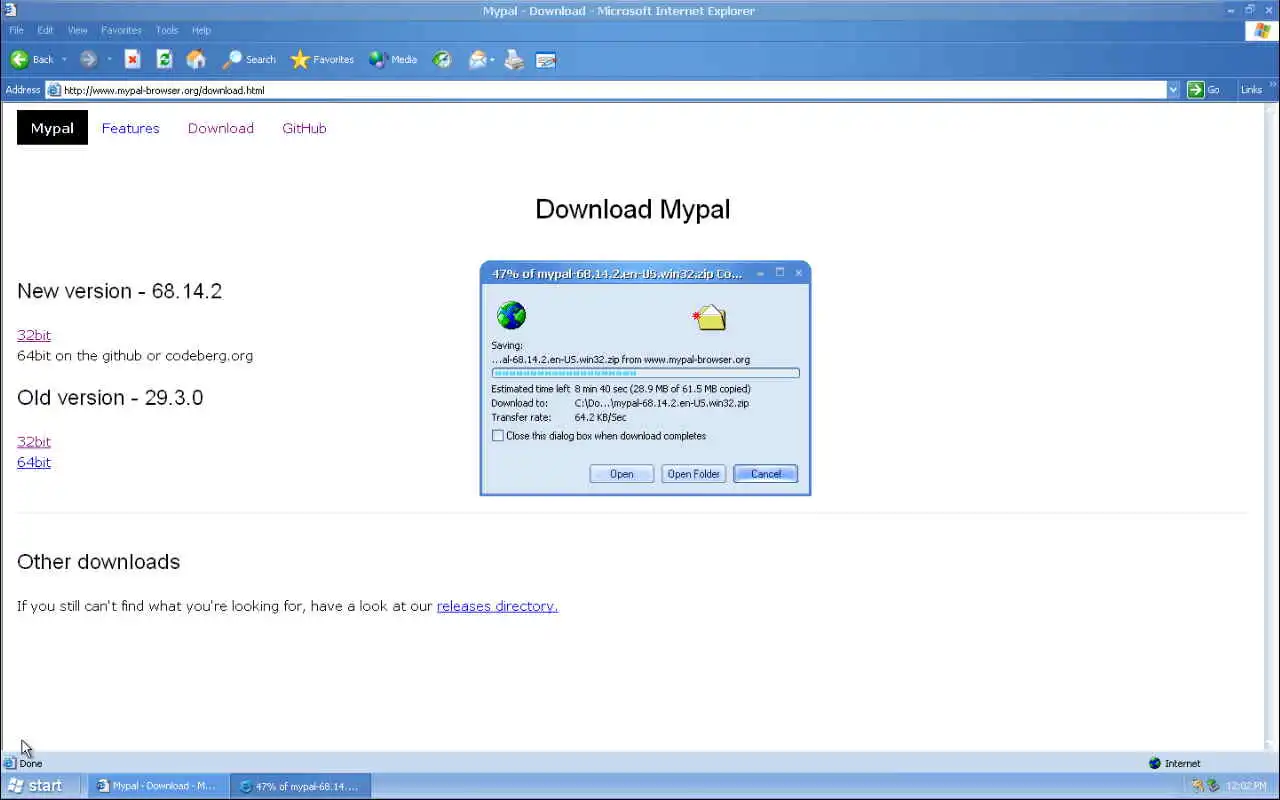Open the Help menu
The width and height of the screenshot is (1280, 800).
point(201,30)
